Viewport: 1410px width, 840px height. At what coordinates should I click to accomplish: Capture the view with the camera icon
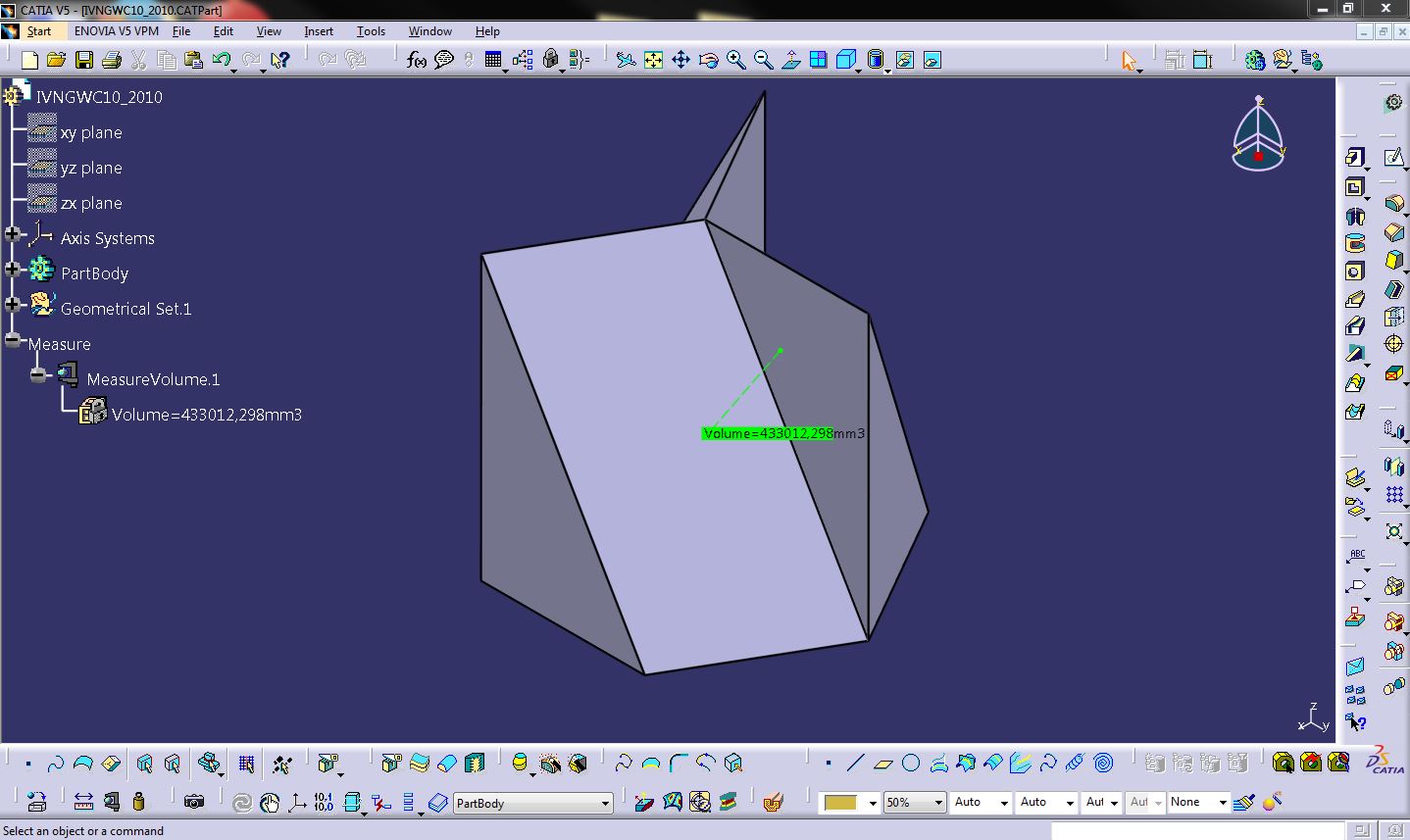[x=194, y=802]
